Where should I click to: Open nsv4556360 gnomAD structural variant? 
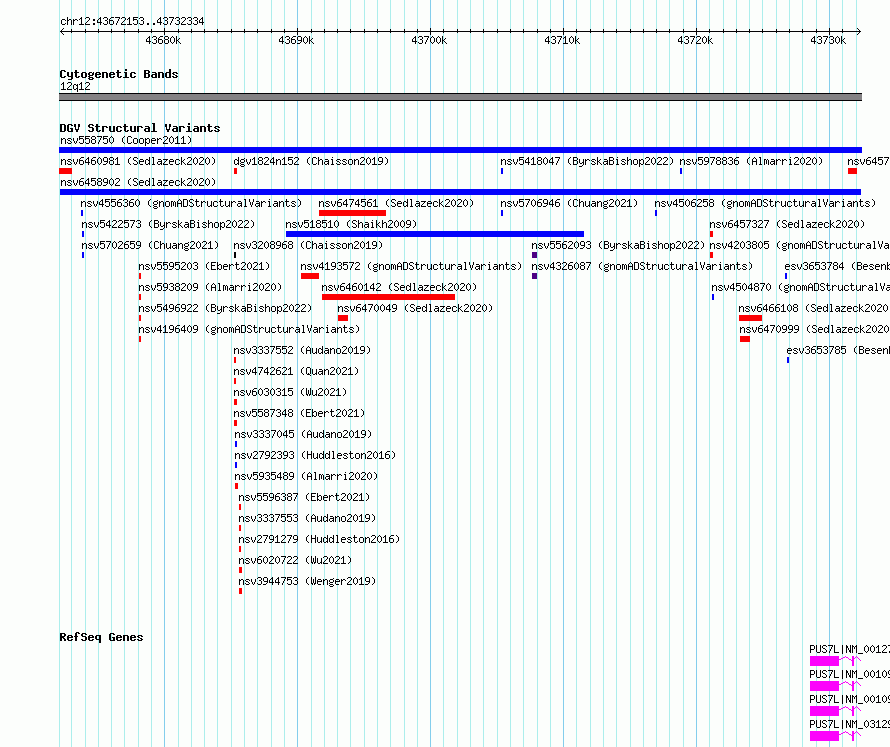click(x=191, y=203)
